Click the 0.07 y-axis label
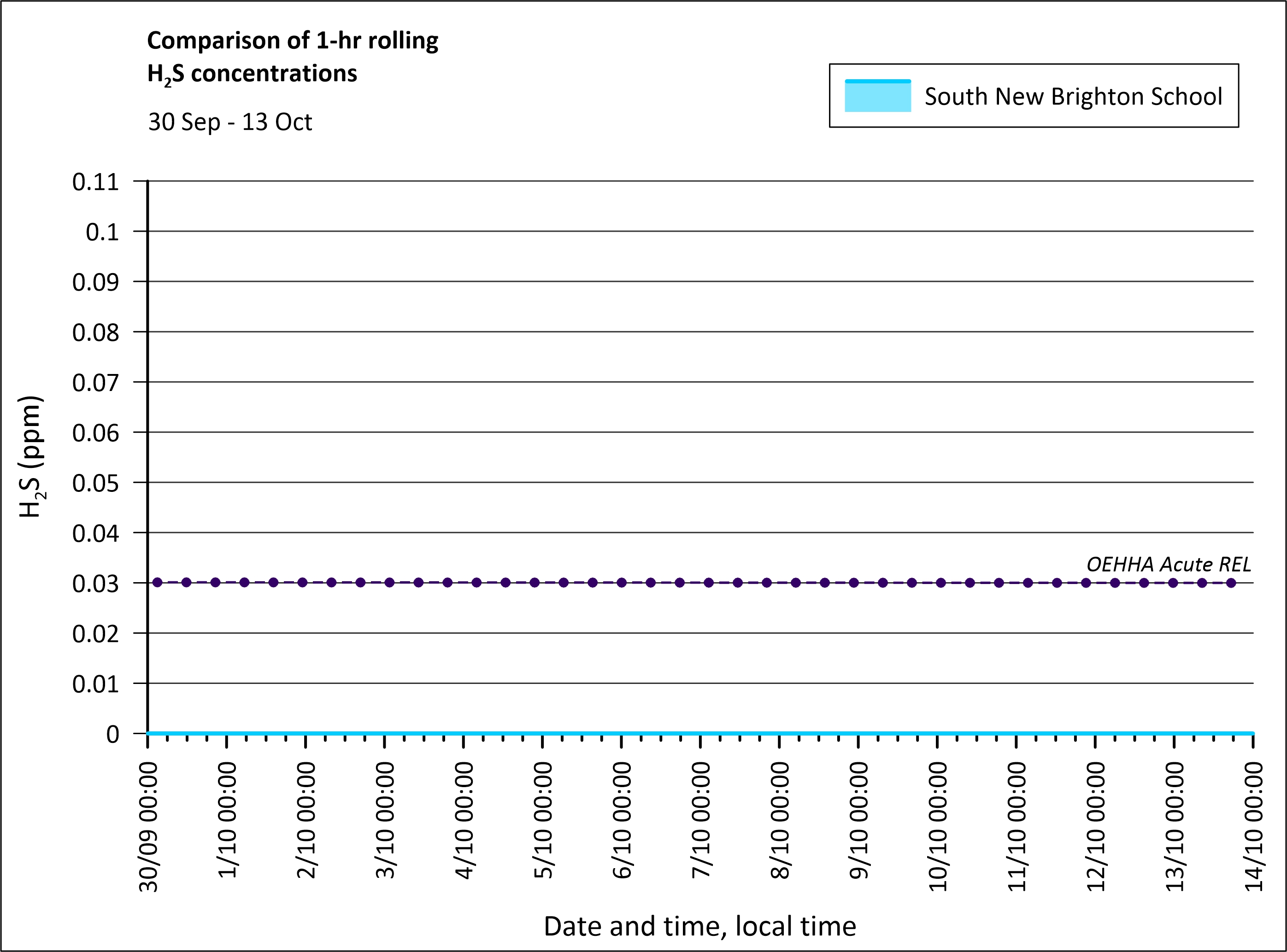 [95, 383]
